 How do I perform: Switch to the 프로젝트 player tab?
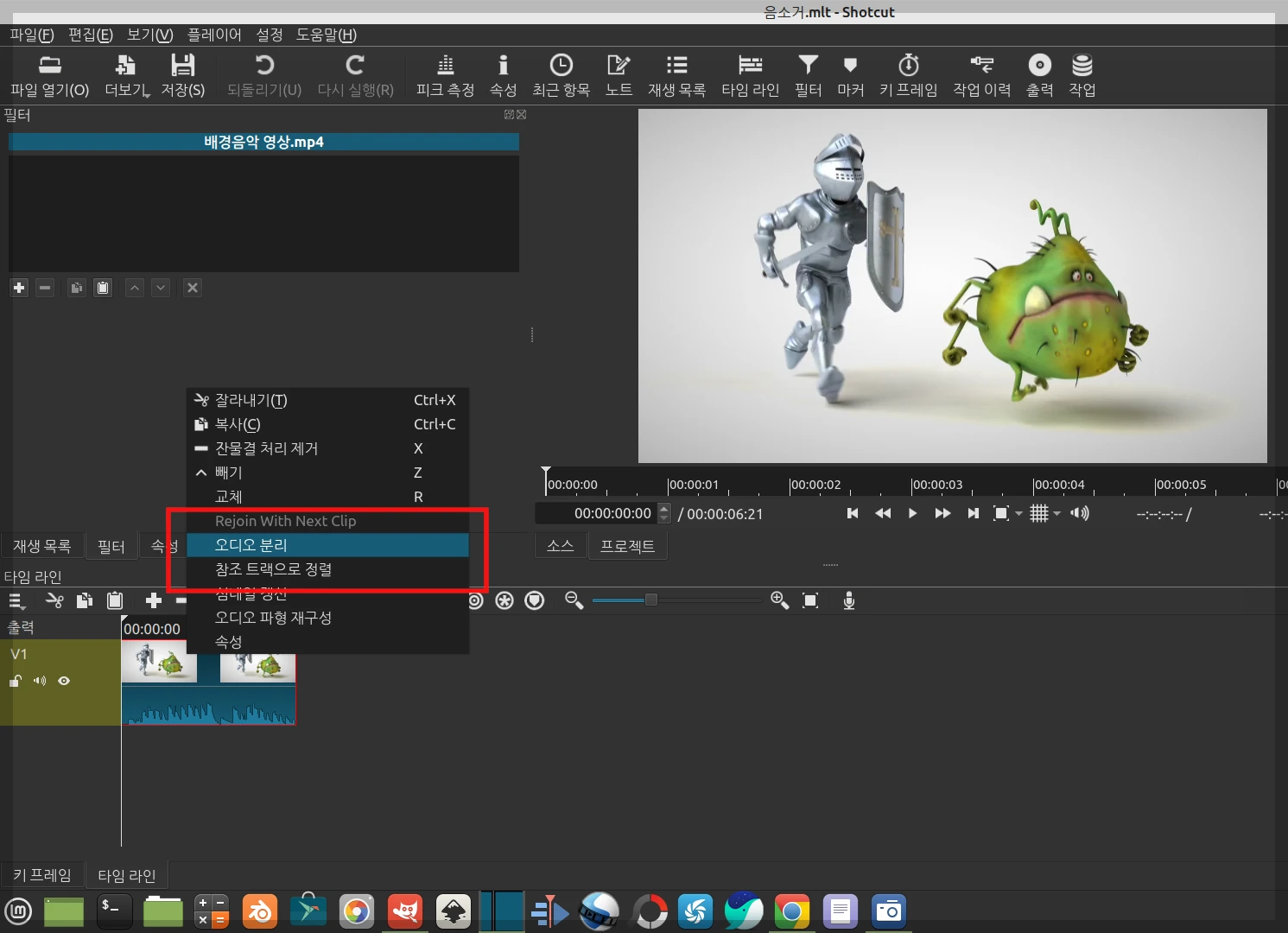(628, 546)
